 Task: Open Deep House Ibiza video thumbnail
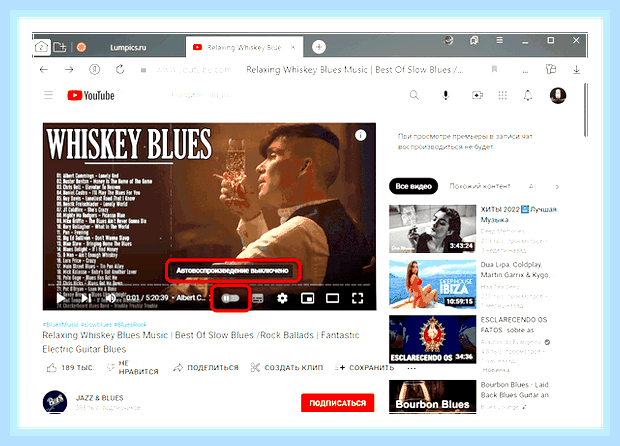click(433, 284)
